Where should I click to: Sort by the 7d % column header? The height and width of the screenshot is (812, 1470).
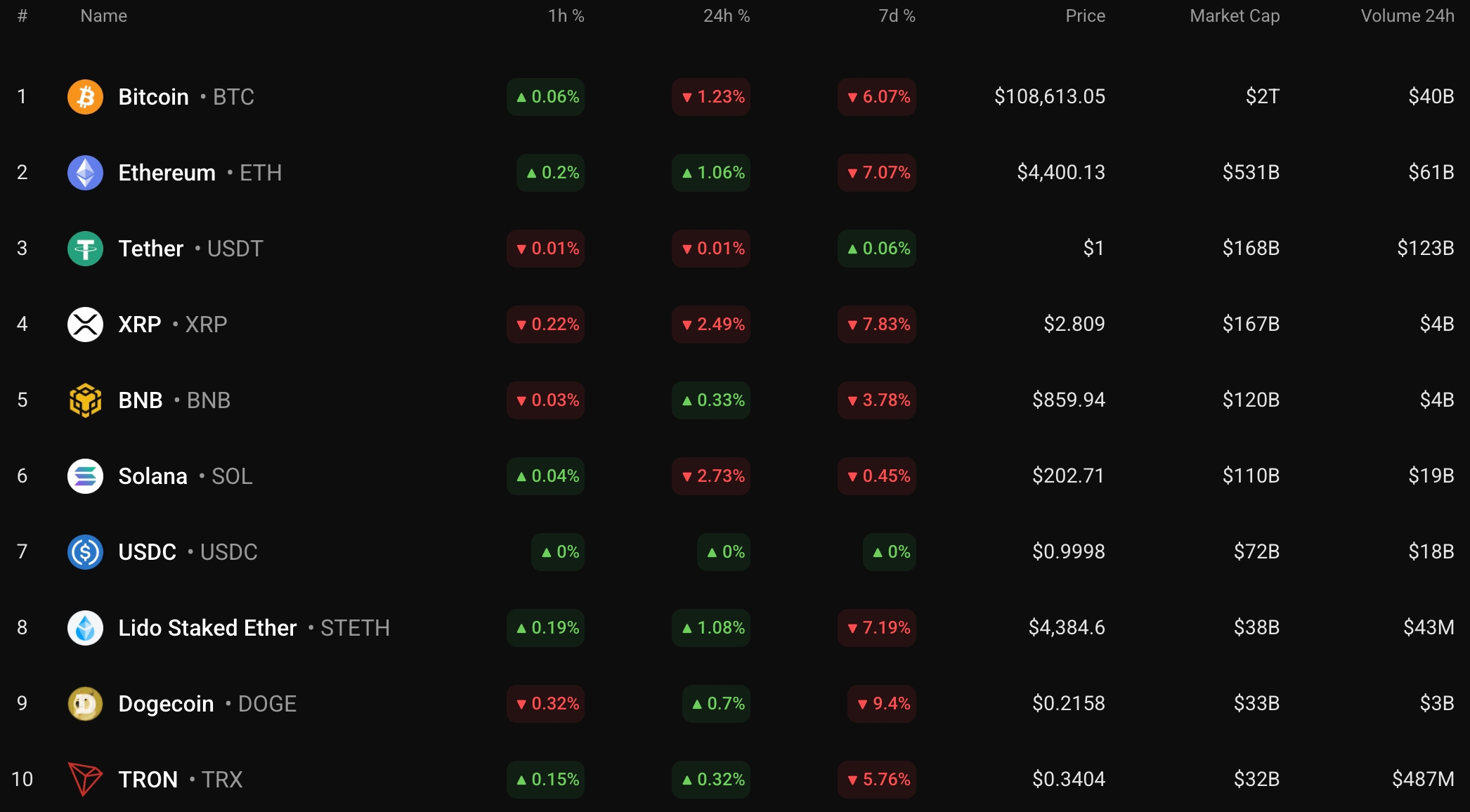(897, 16)
